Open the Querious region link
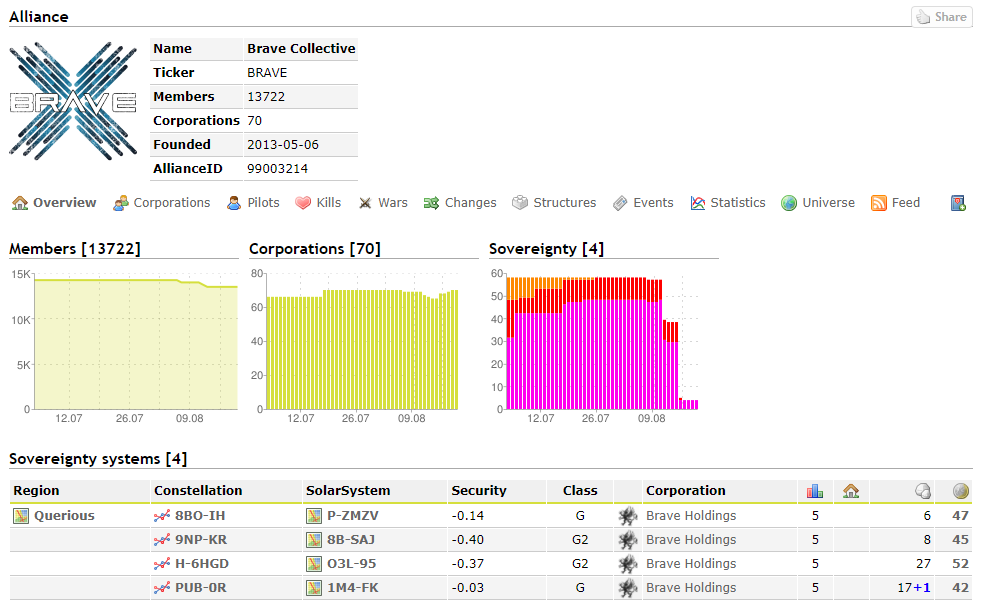 pyautogui.click(x=64, y=516)
